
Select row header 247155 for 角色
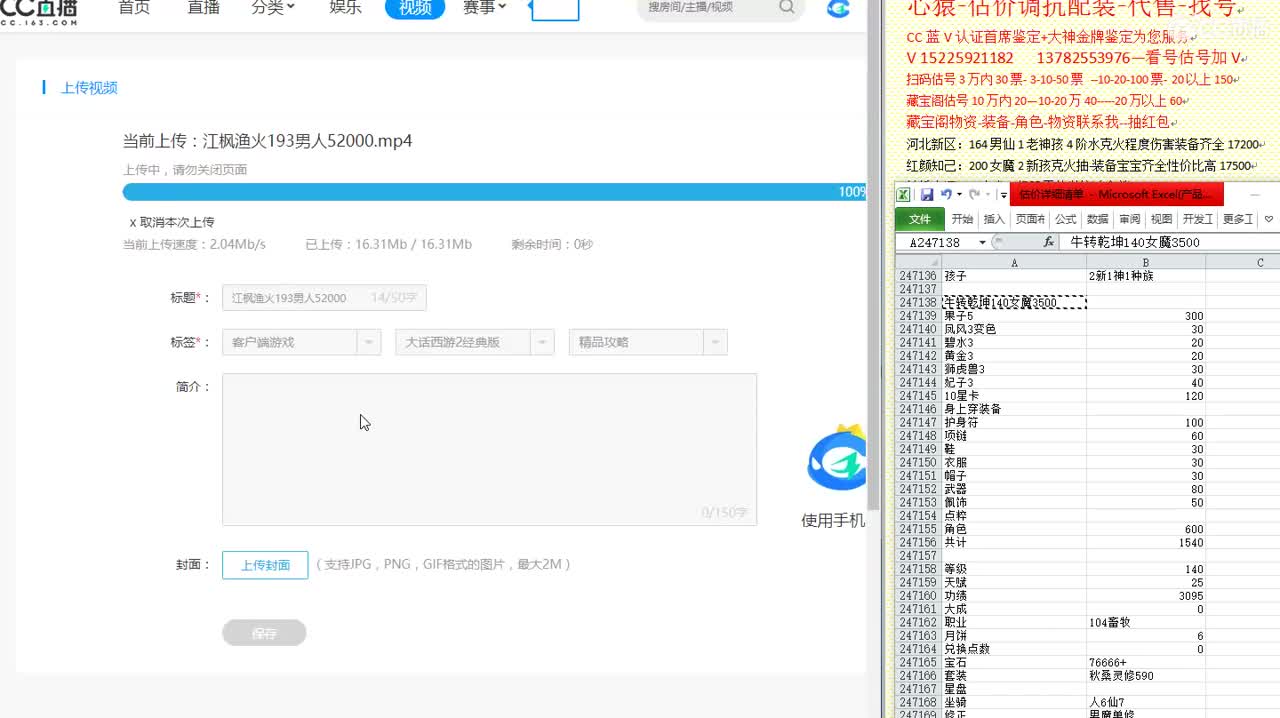(x=918, y=529)
